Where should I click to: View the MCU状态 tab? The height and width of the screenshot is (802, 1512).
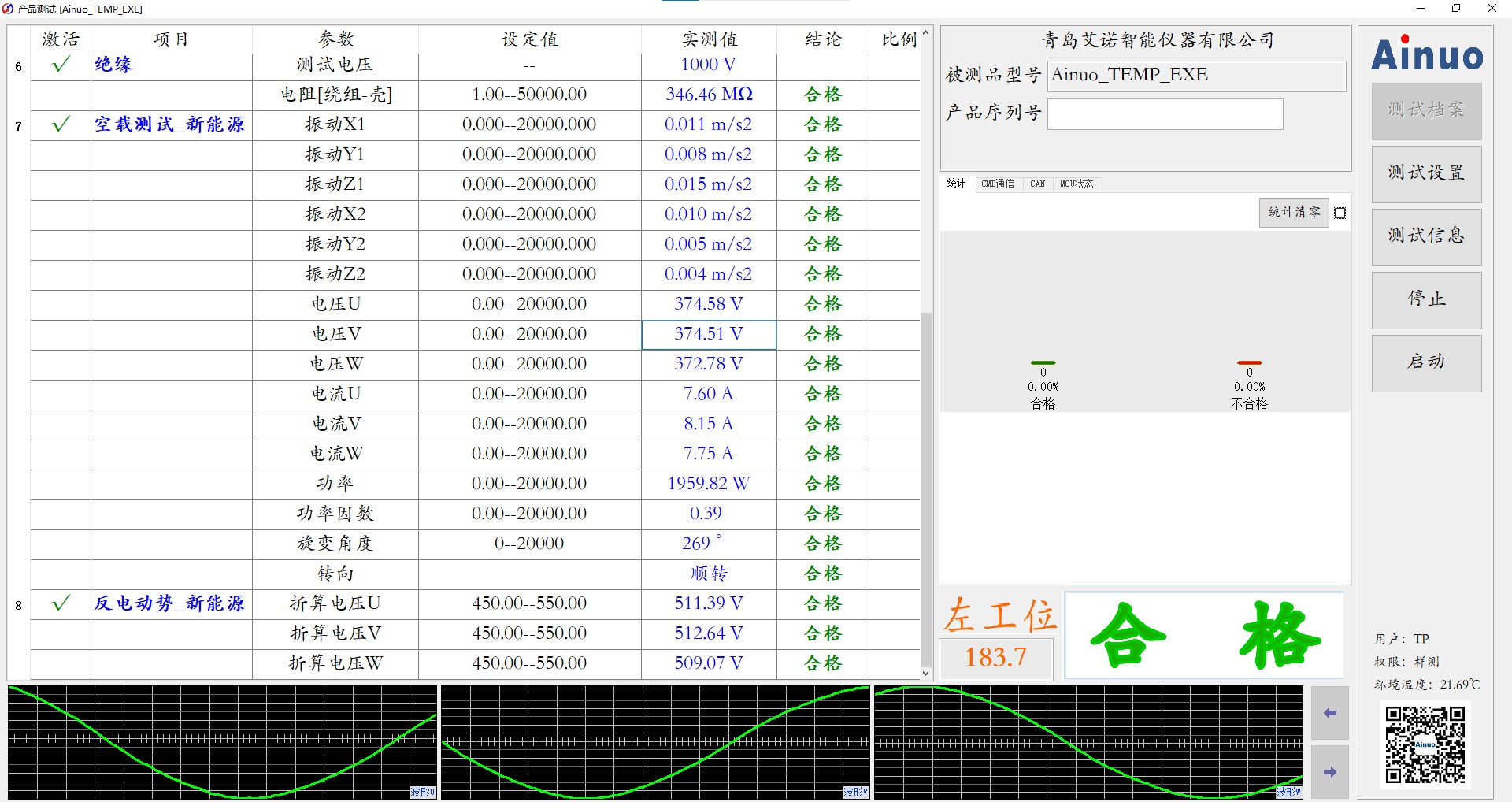(x=1077, y=184)
